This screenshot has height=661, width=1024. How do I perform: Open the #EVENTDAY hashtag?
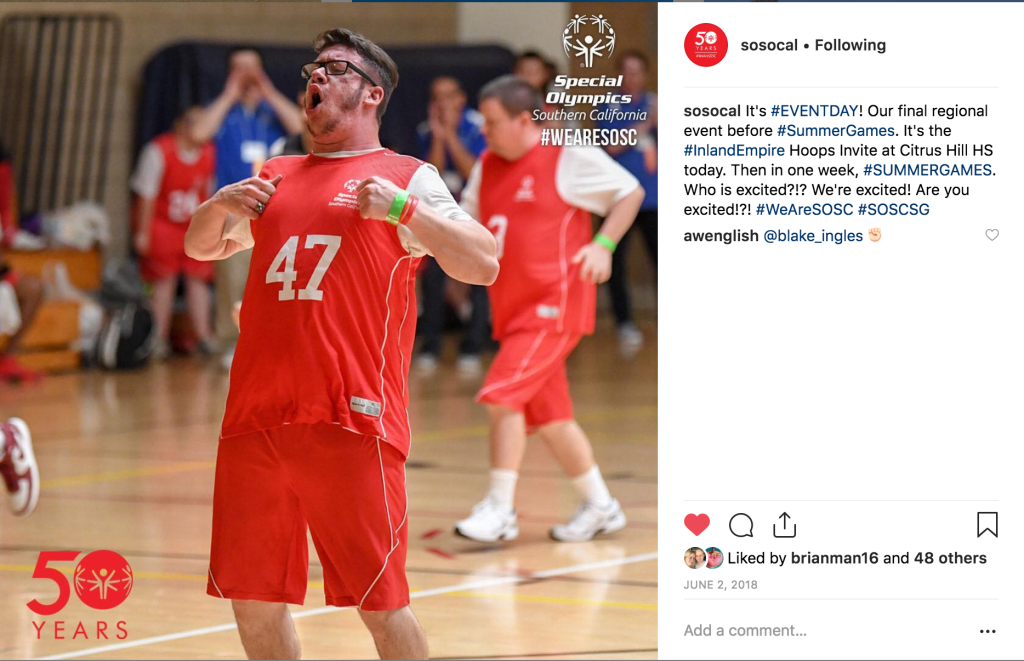814,111
